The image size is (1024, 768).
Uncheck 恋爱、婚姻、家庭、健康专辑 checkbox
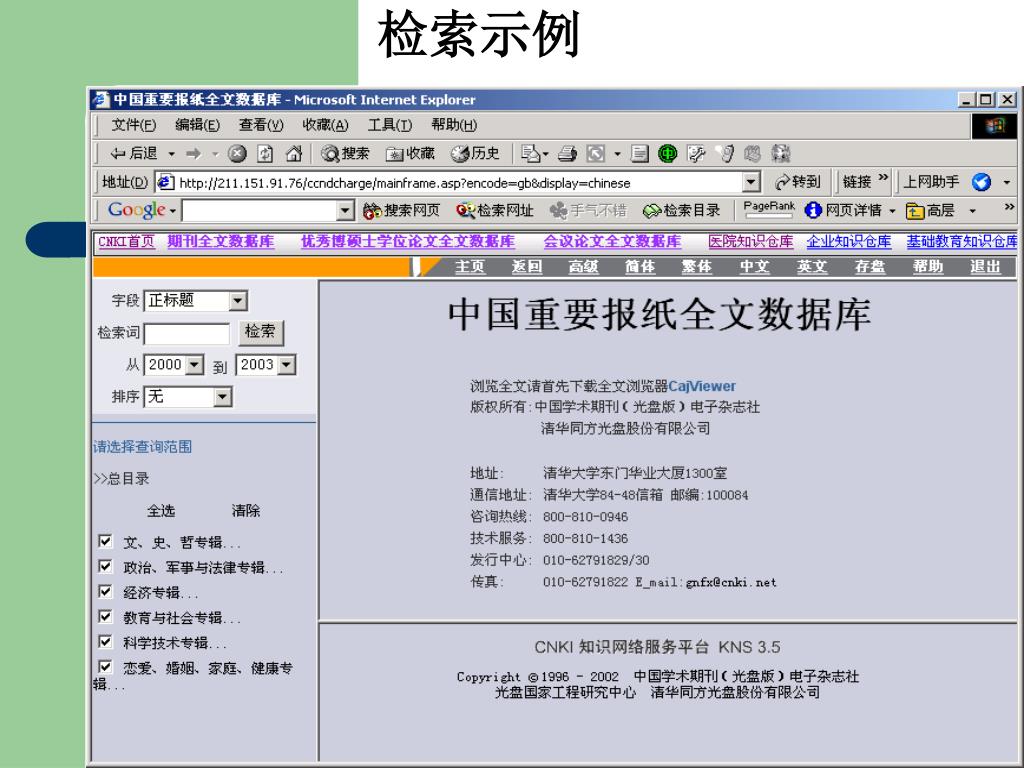pyautogui.click(x=104, y=666)
